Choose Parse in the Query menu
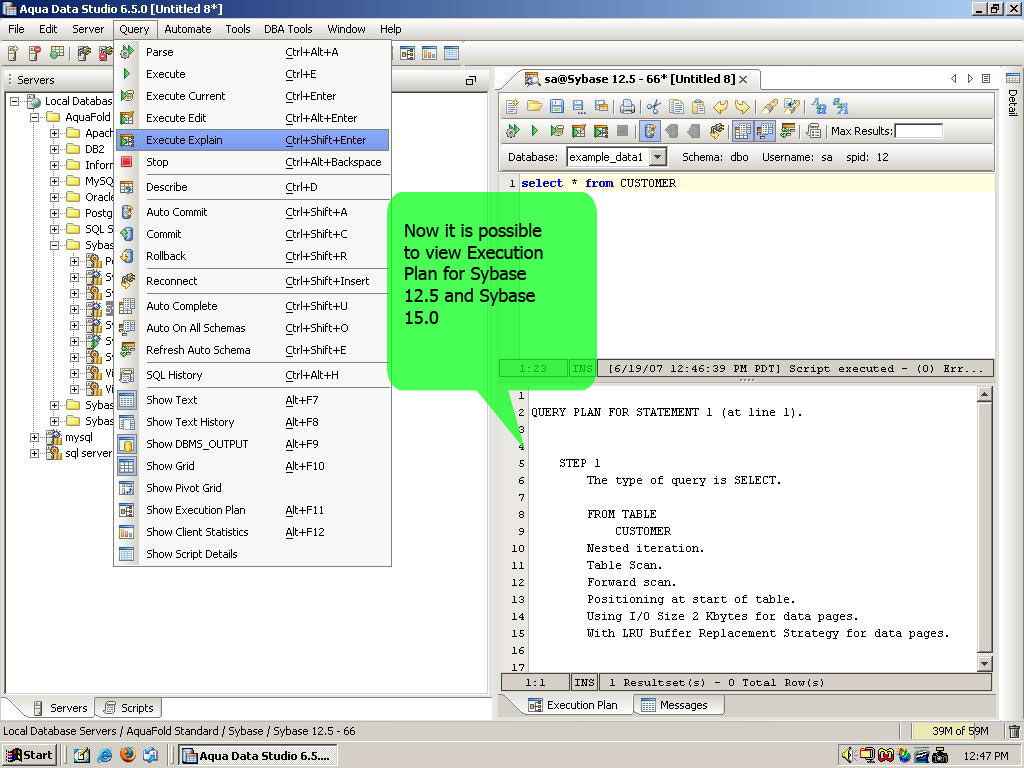This screenshot has height=768, width=1024. coord(253,52)
